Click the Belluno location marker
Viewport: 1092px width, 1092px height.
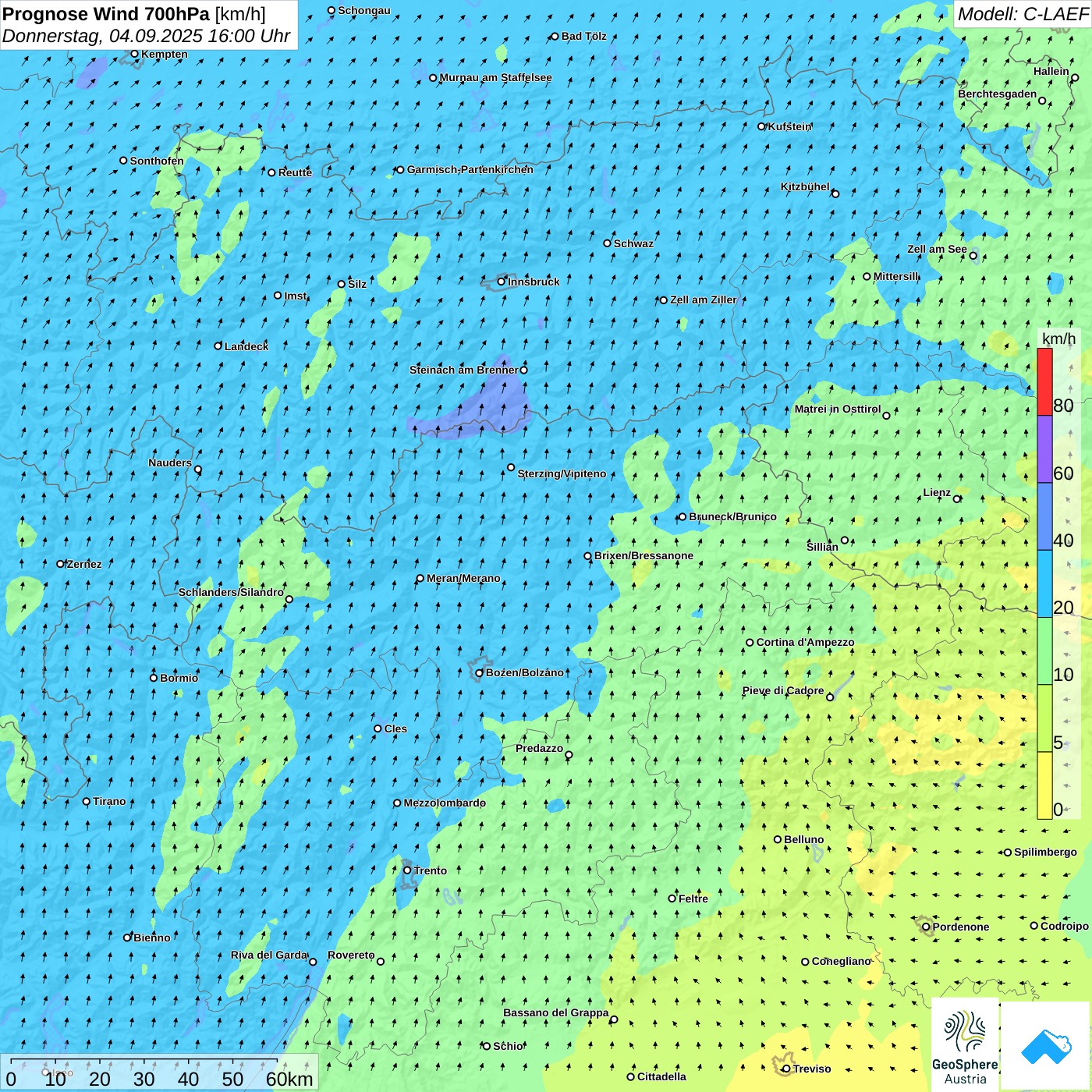(x=778, y=839)
